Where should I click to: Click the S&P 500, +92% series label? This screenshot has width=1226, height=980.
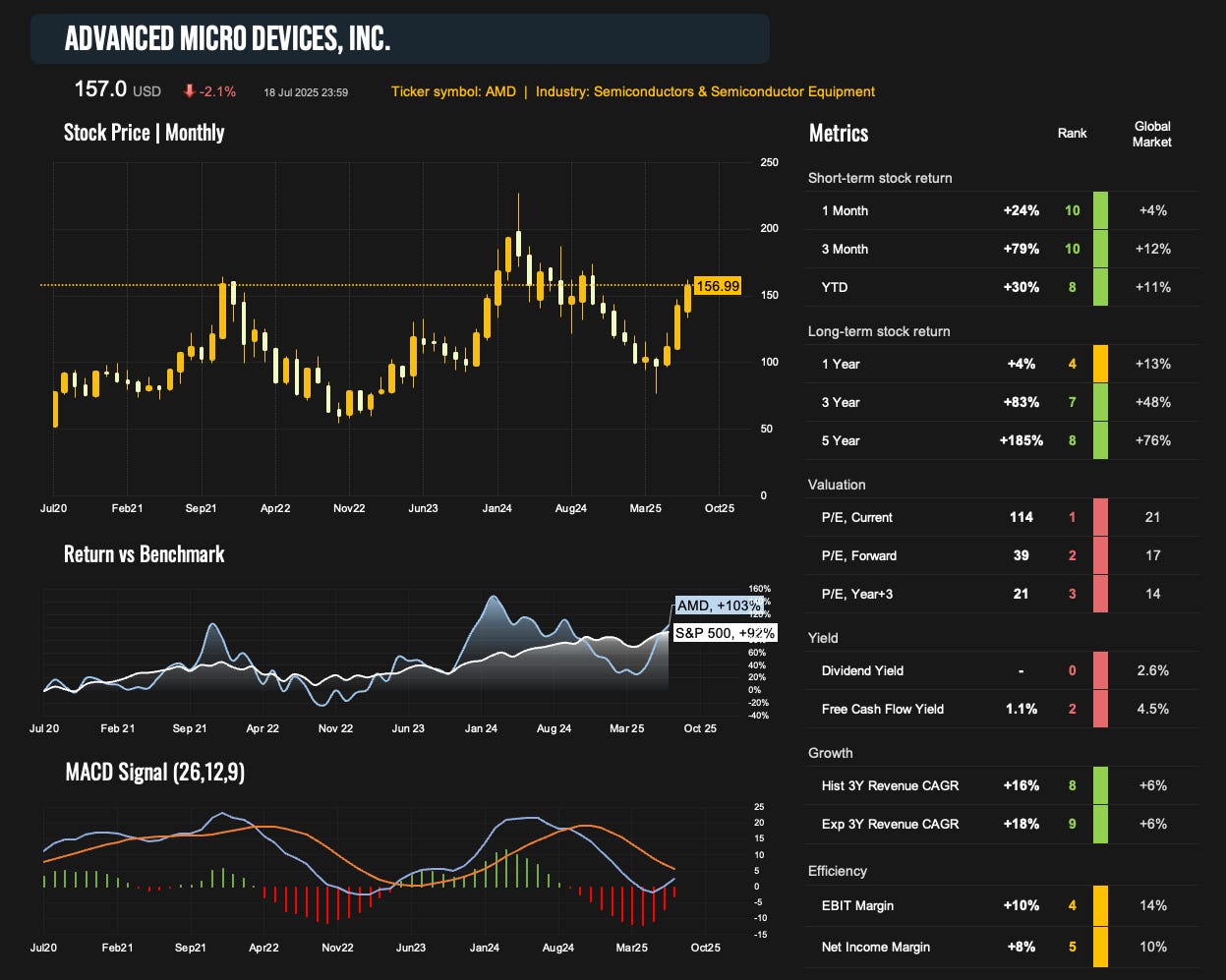click(725, 633)
